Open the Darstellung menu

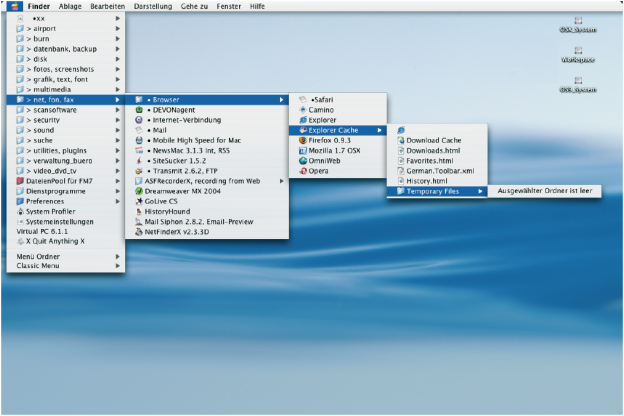(x=153, y=6)
